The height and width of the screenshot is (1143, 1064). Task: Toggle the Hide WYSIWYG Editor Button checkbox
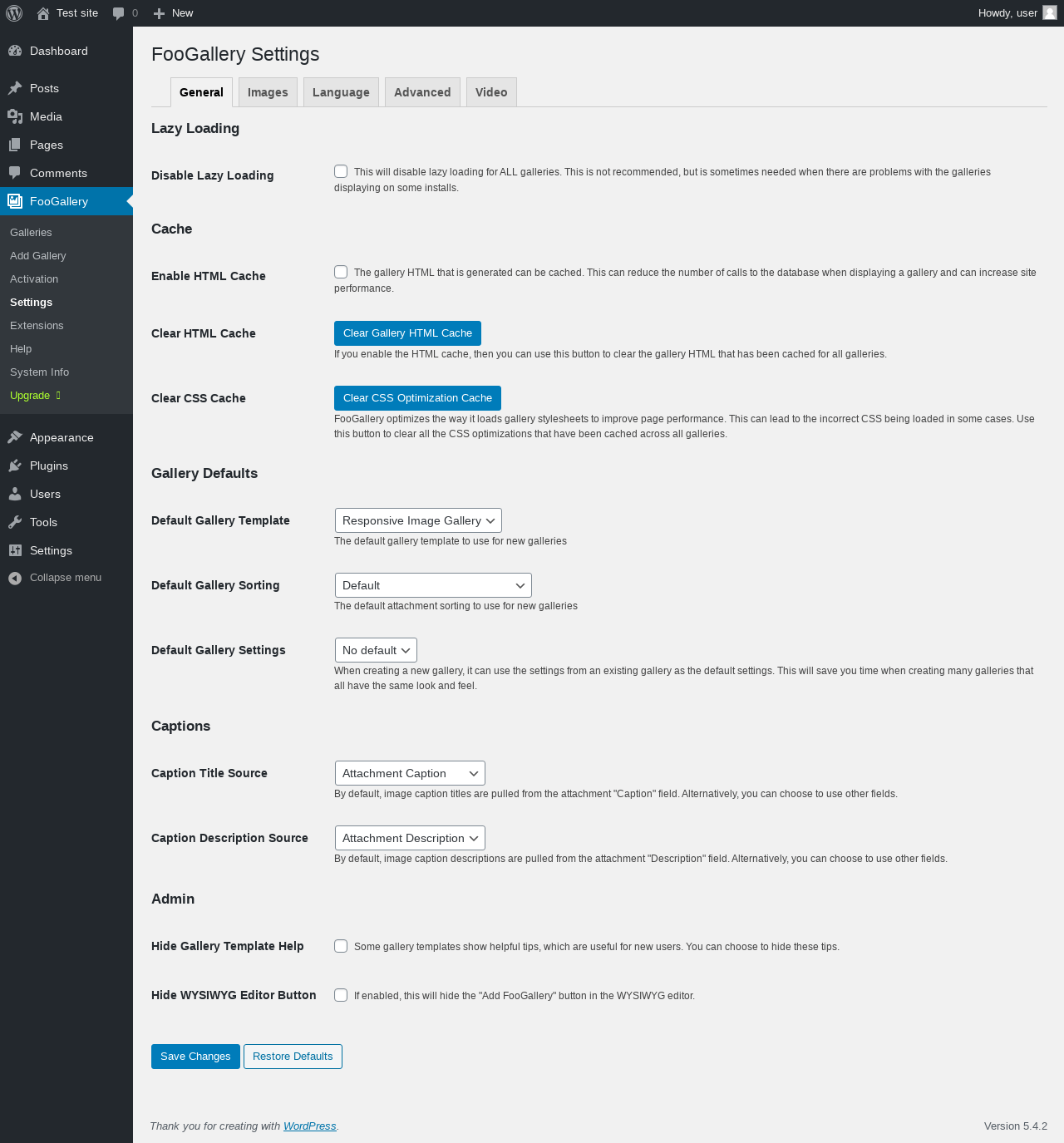341,995
